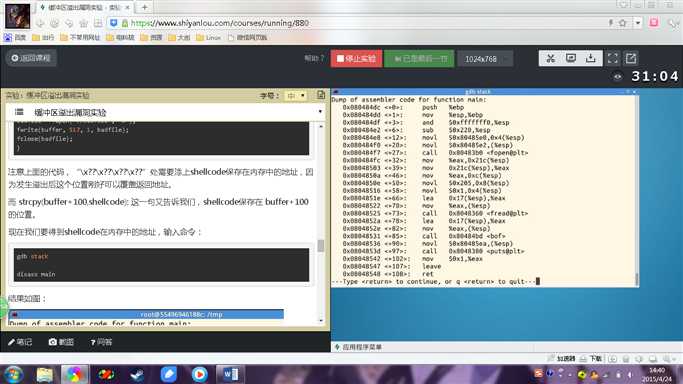This screenshot has width=683, height=384.
Task: Click the list icon beside lab title
Action: [19, 112]
